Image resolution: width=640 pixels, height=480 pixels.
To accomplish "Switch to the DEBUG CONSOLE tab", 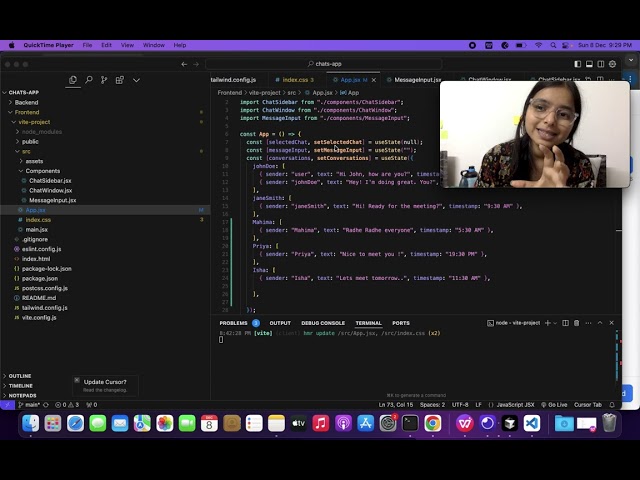I will pyautogui.click(x=323, y=323).
